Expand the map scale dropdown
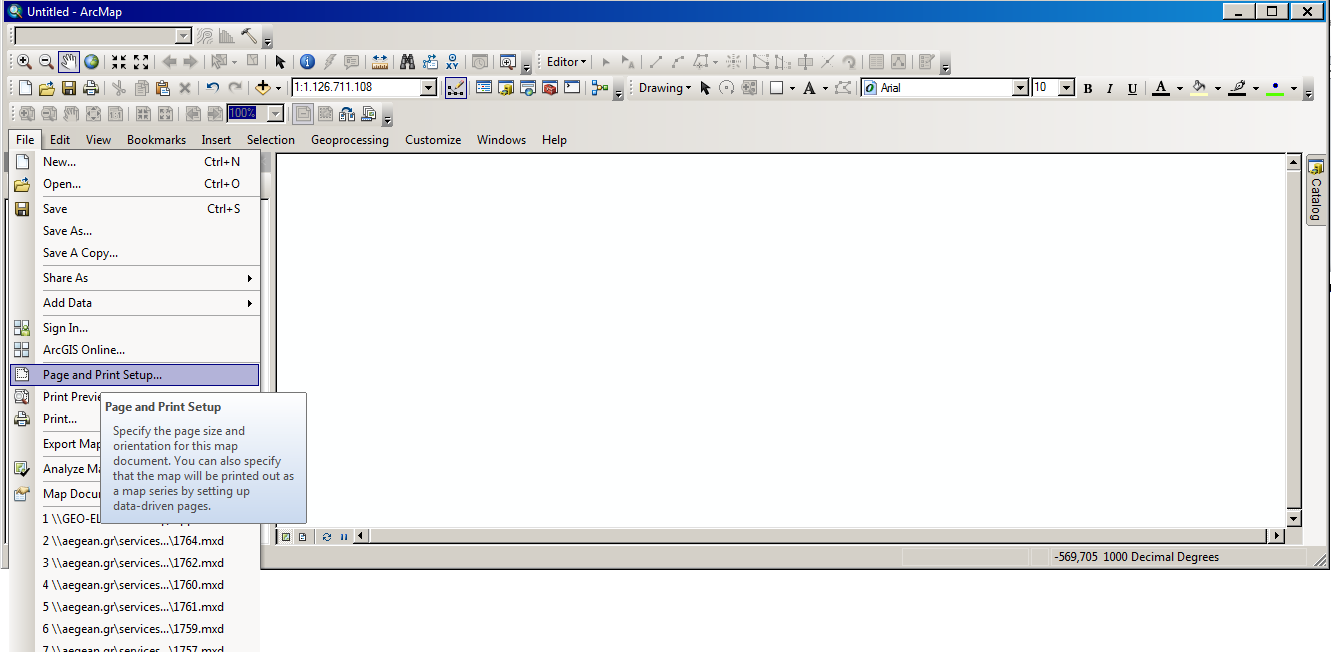Screen dimensions: 1331x652 [x=429, y=88]
